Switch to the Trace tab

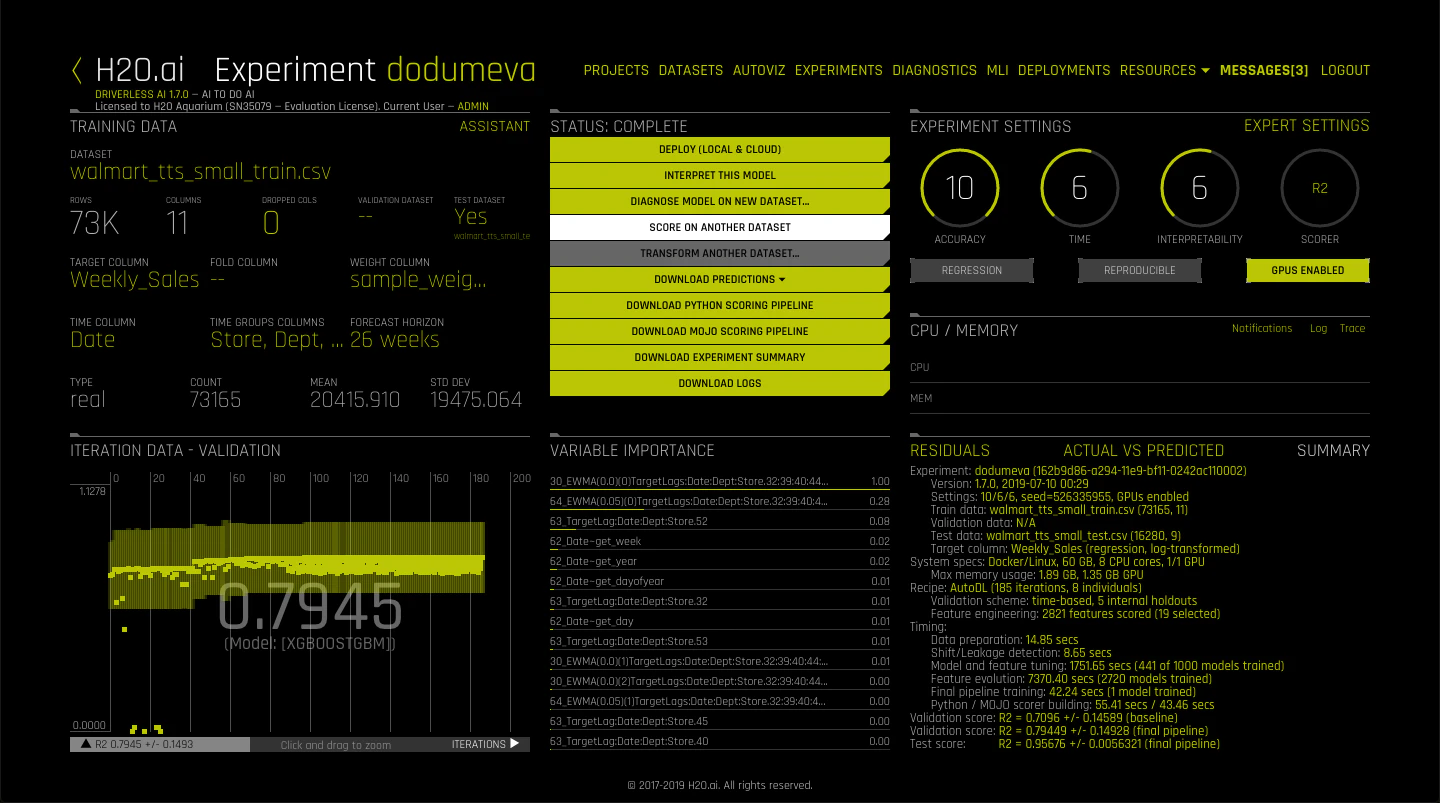point(1352,328)
